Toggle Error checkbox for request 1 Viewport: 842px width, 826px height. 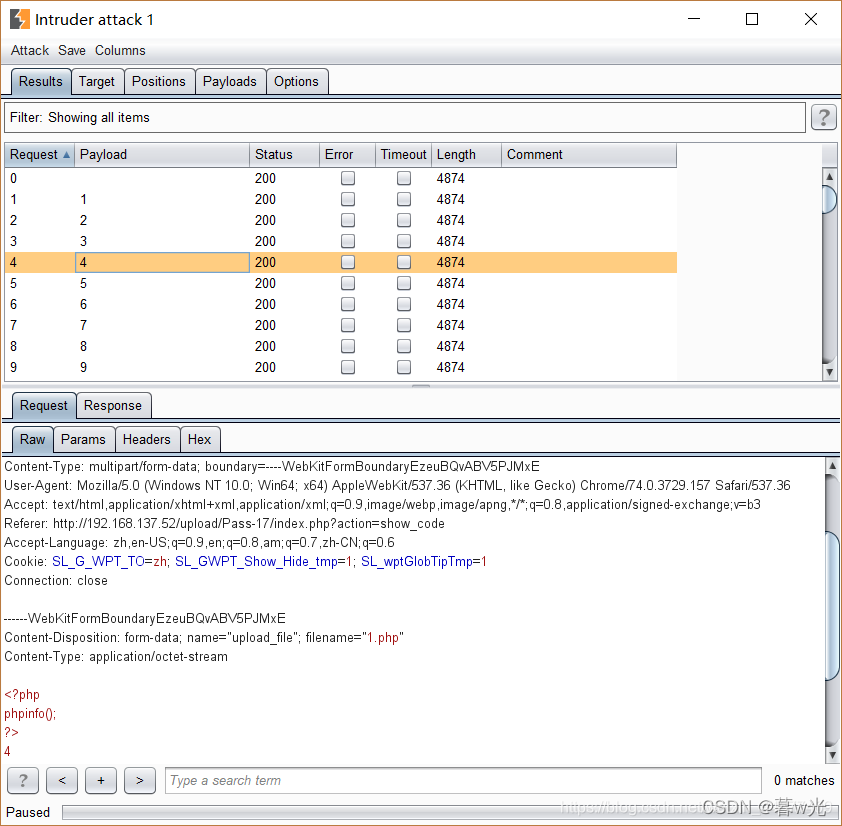click(x=348, y=199)
